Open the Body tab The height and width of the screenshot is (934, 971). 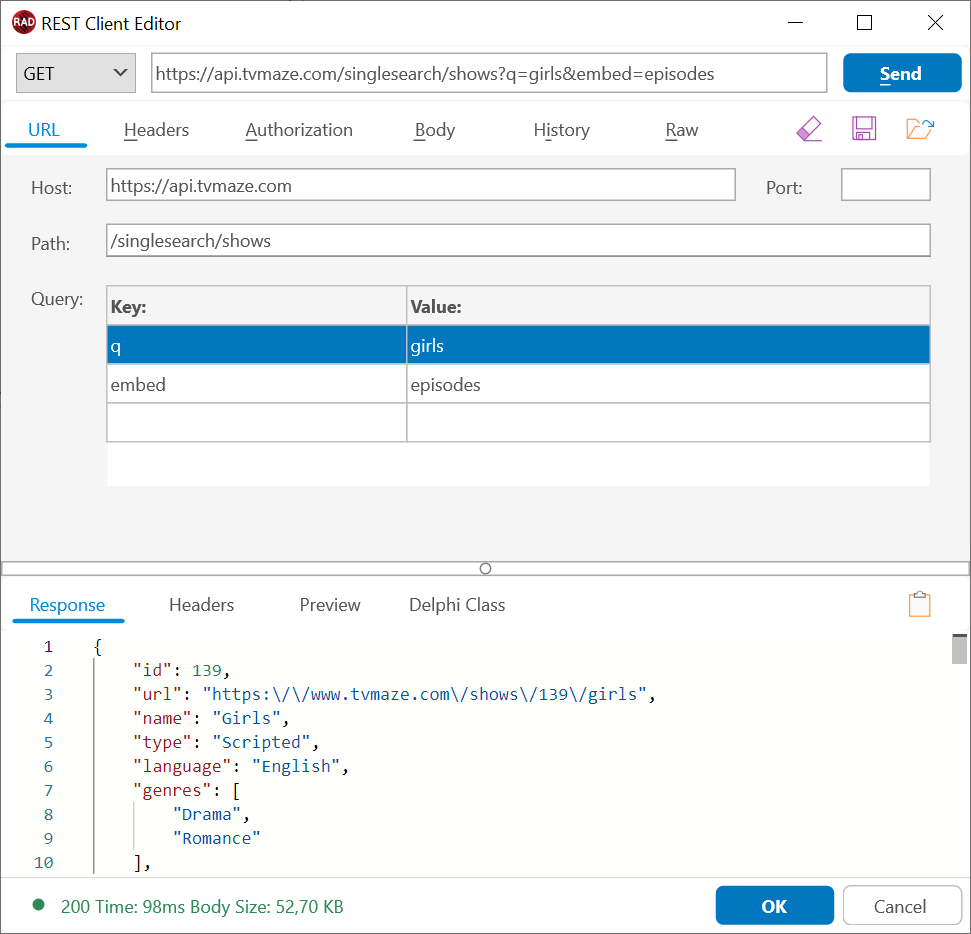tap(435, 130)
